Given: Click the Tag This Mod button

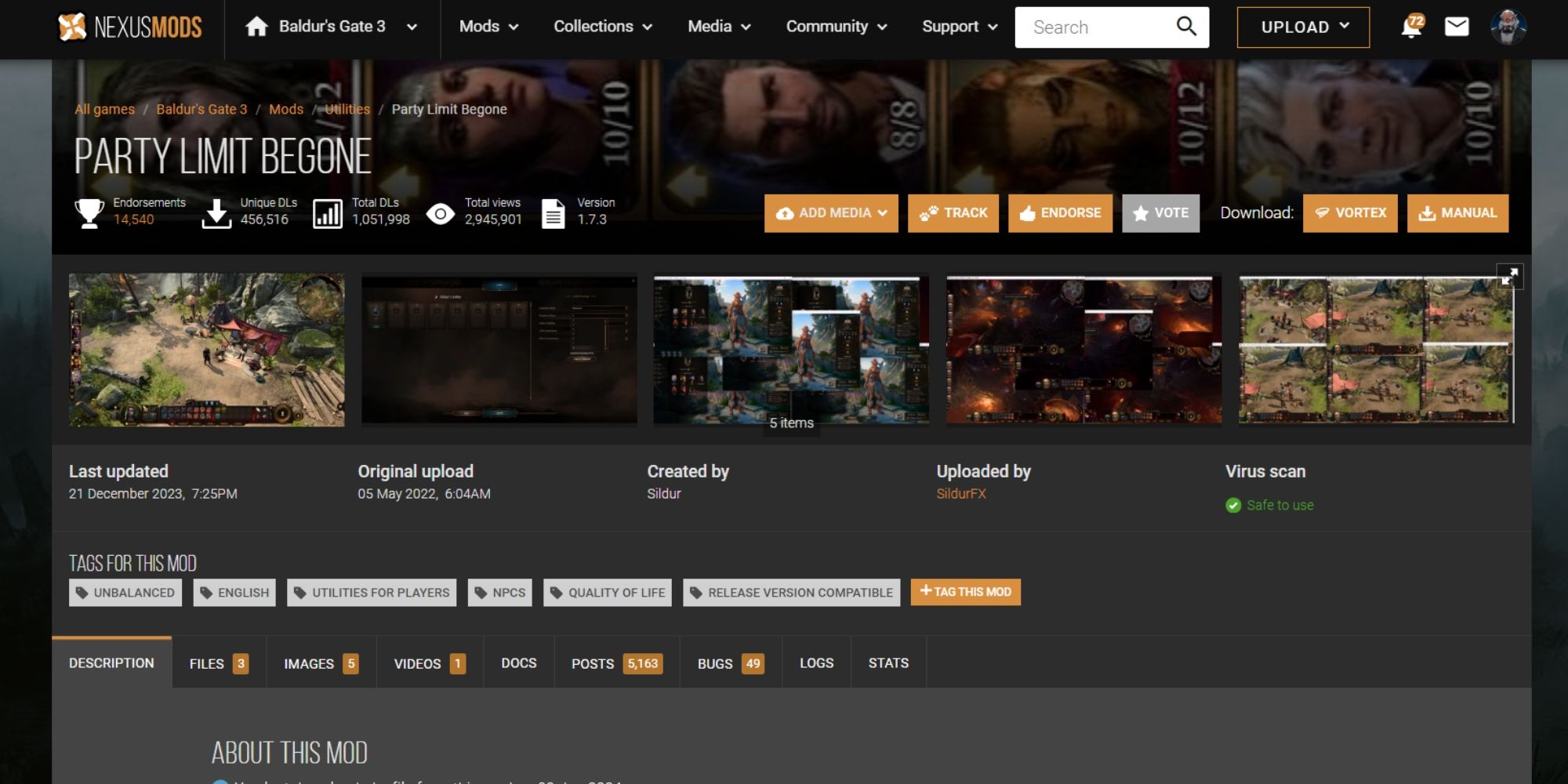Looking at the screenshot, I should point(965,592).
